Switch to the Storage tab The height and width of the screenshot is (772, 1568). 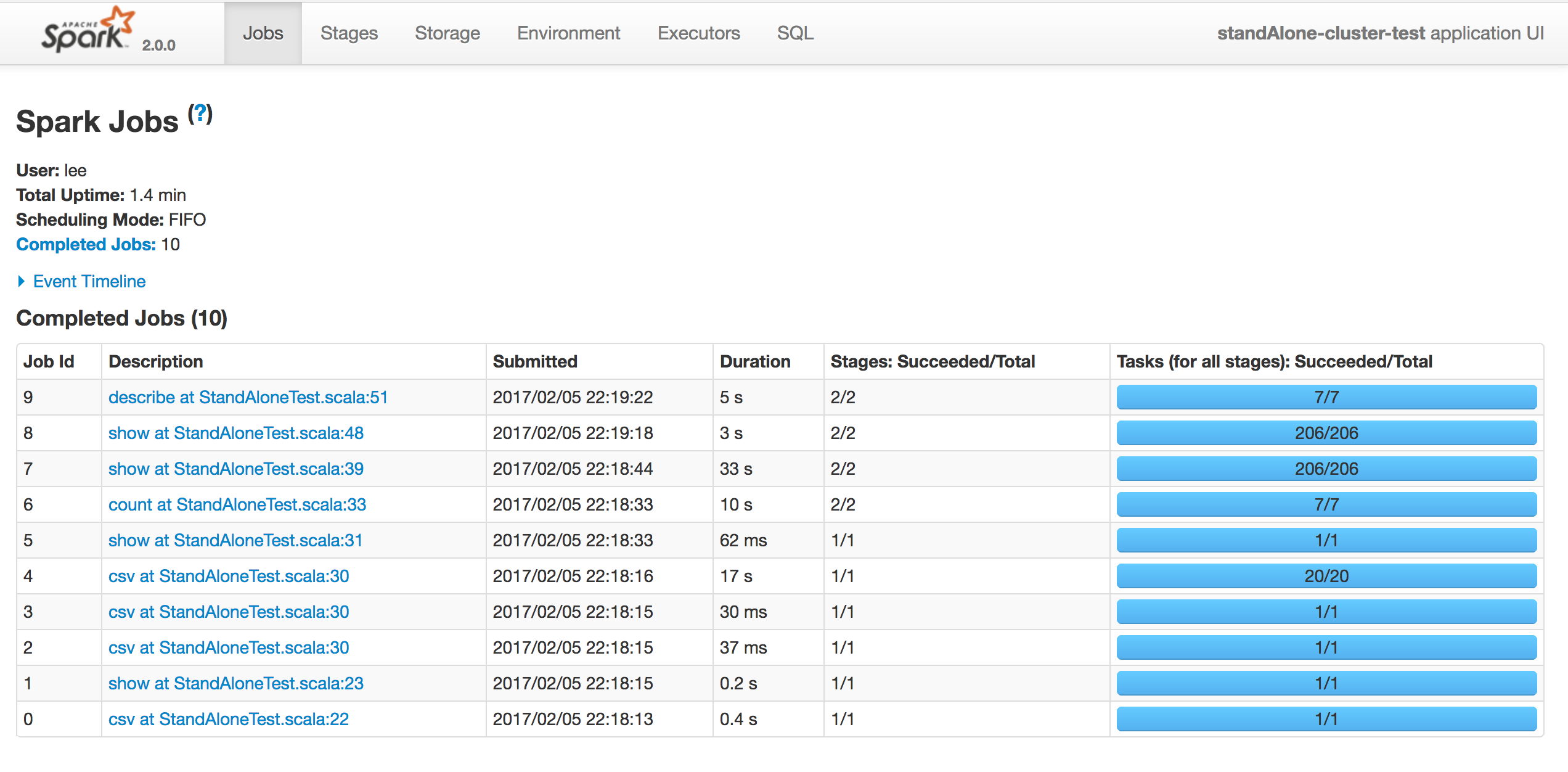[447, 33]
